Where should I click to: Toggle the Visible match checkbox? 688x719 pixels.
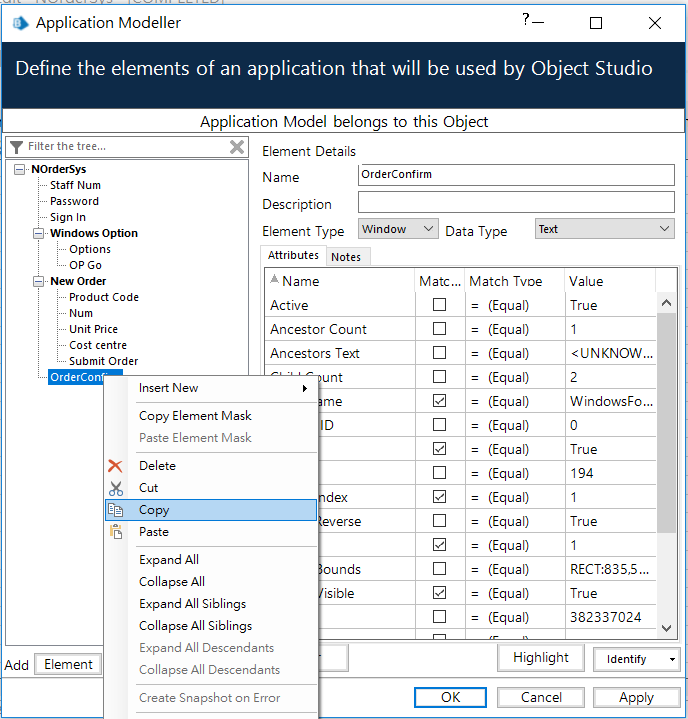click(439, 592)
